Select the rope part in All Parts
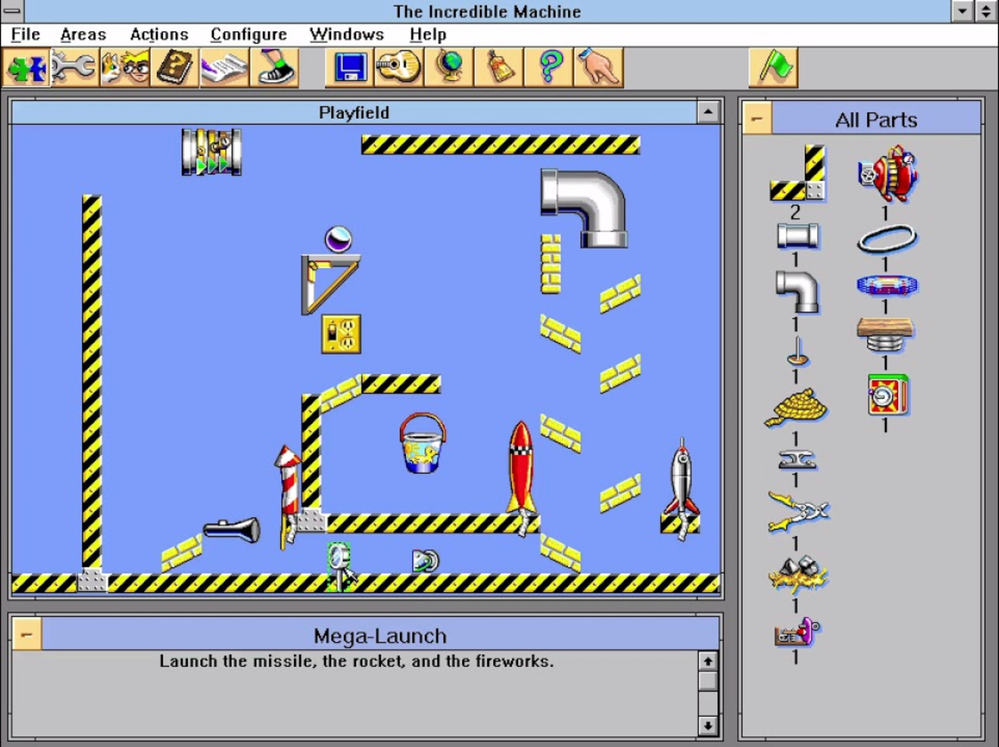The width and height of the screenshot is (999, 747). (x=796, y=408)
